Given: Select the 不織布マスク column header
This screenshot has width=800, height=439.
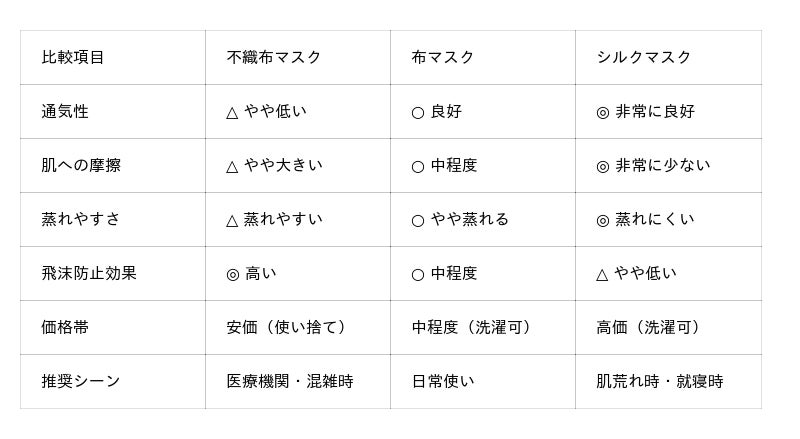Looking at the screenshot, I should pos(274,57).
